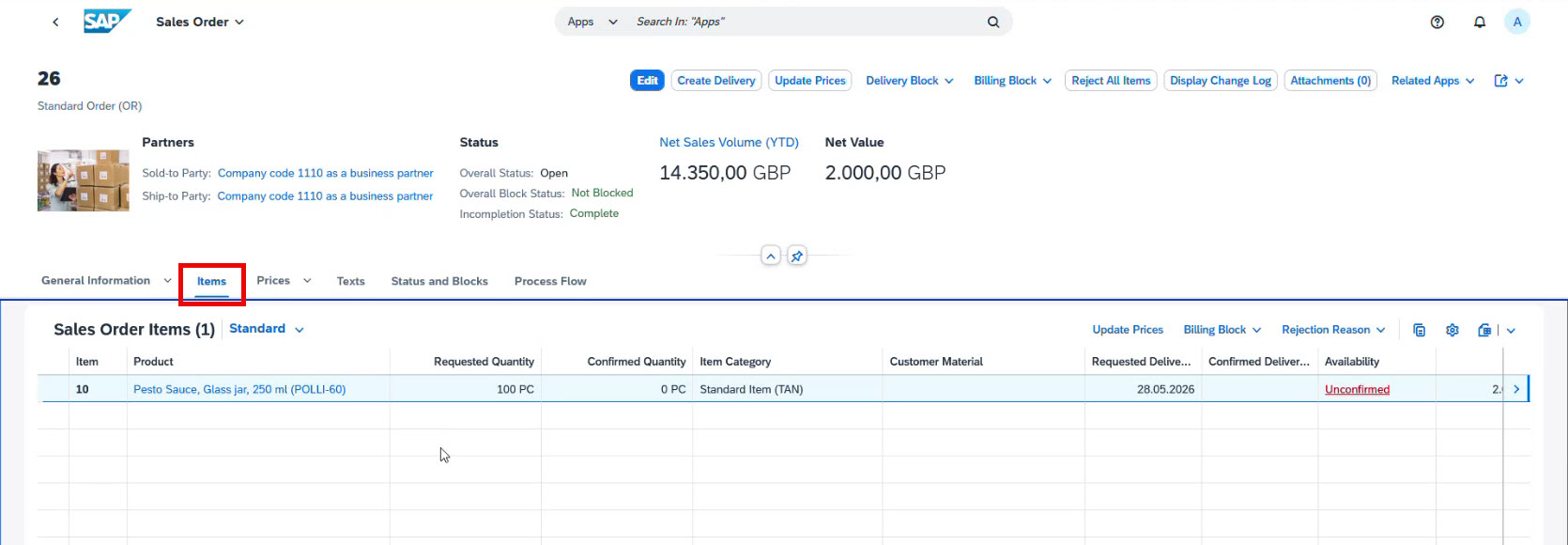Open table settings gear icon

click(x=1453, y=330)
